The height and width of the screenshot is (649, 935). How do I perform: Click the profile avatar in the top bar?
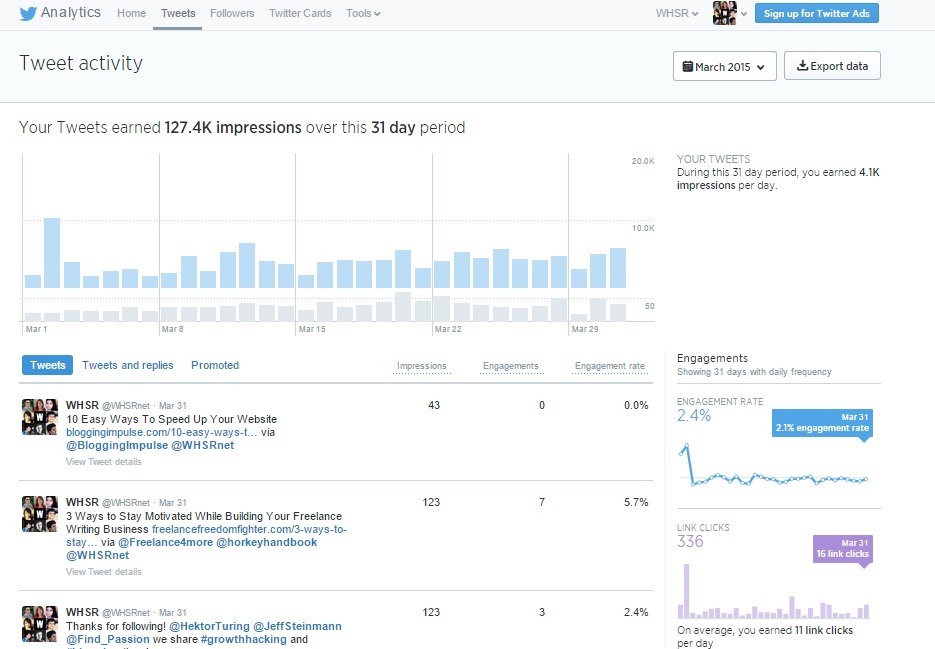coord(724,13)
